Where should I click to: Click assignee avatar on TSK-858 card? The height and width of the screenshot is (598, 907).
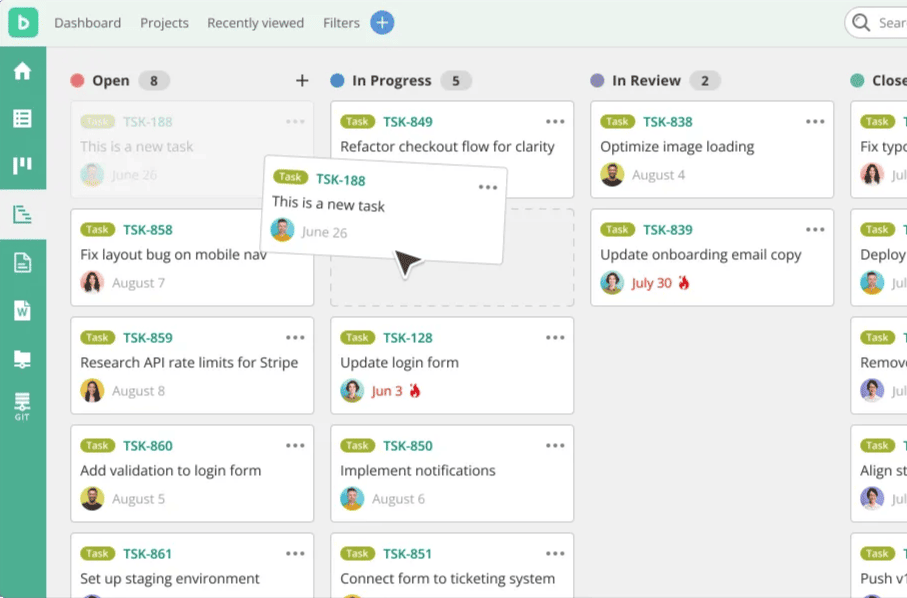point(92,283)
